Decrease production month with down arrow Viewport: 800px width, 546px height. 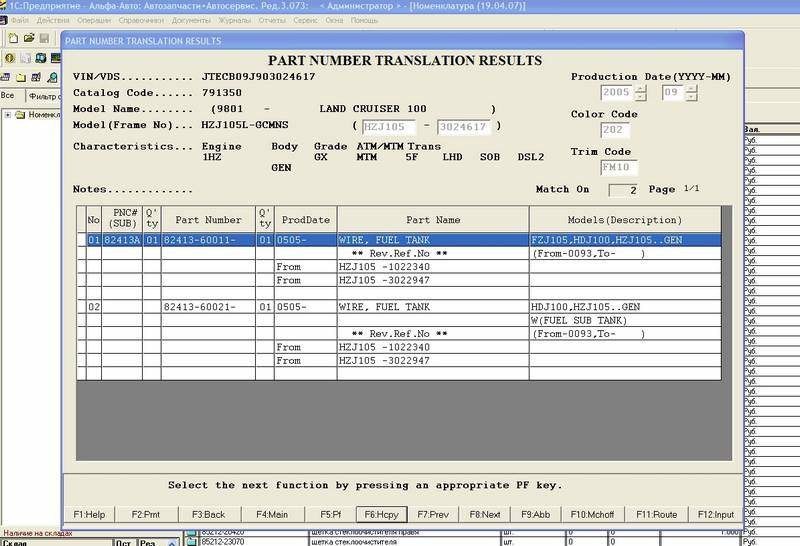[x=691, y=96]
